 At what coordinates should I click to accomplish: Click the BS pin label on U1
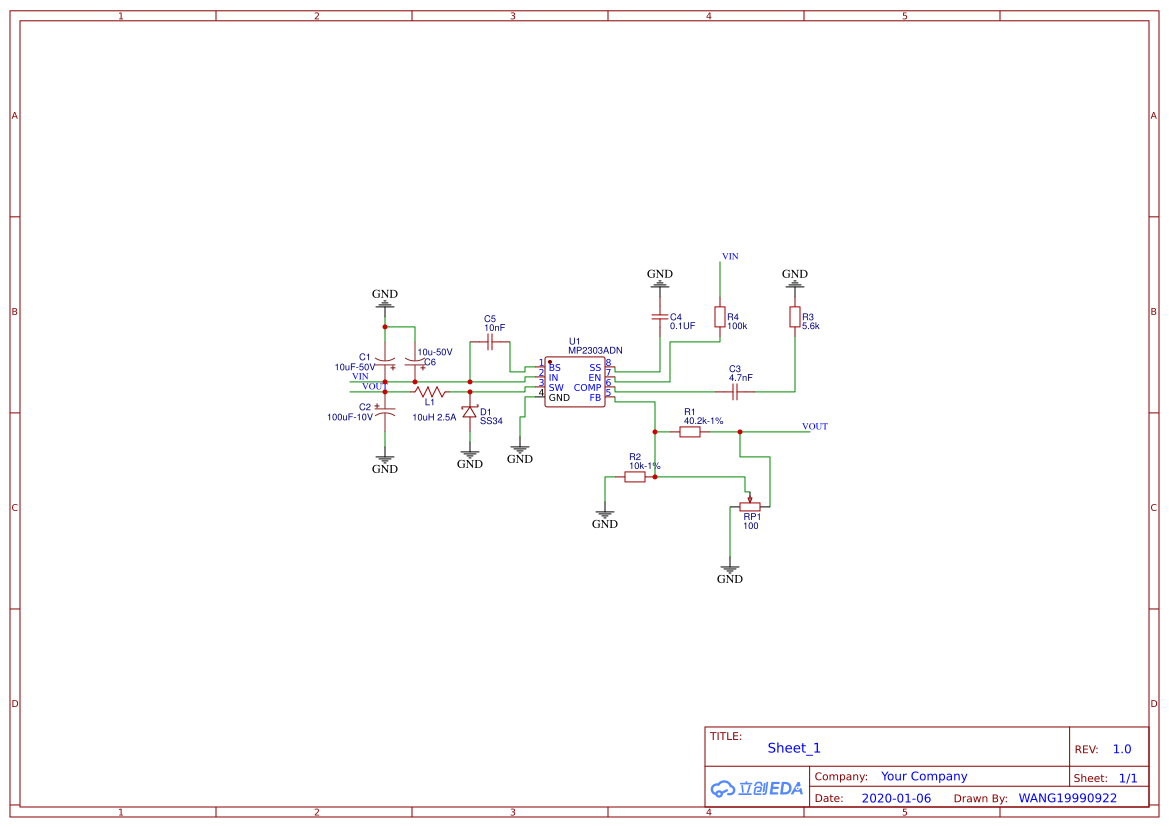(x=555, y=368)
